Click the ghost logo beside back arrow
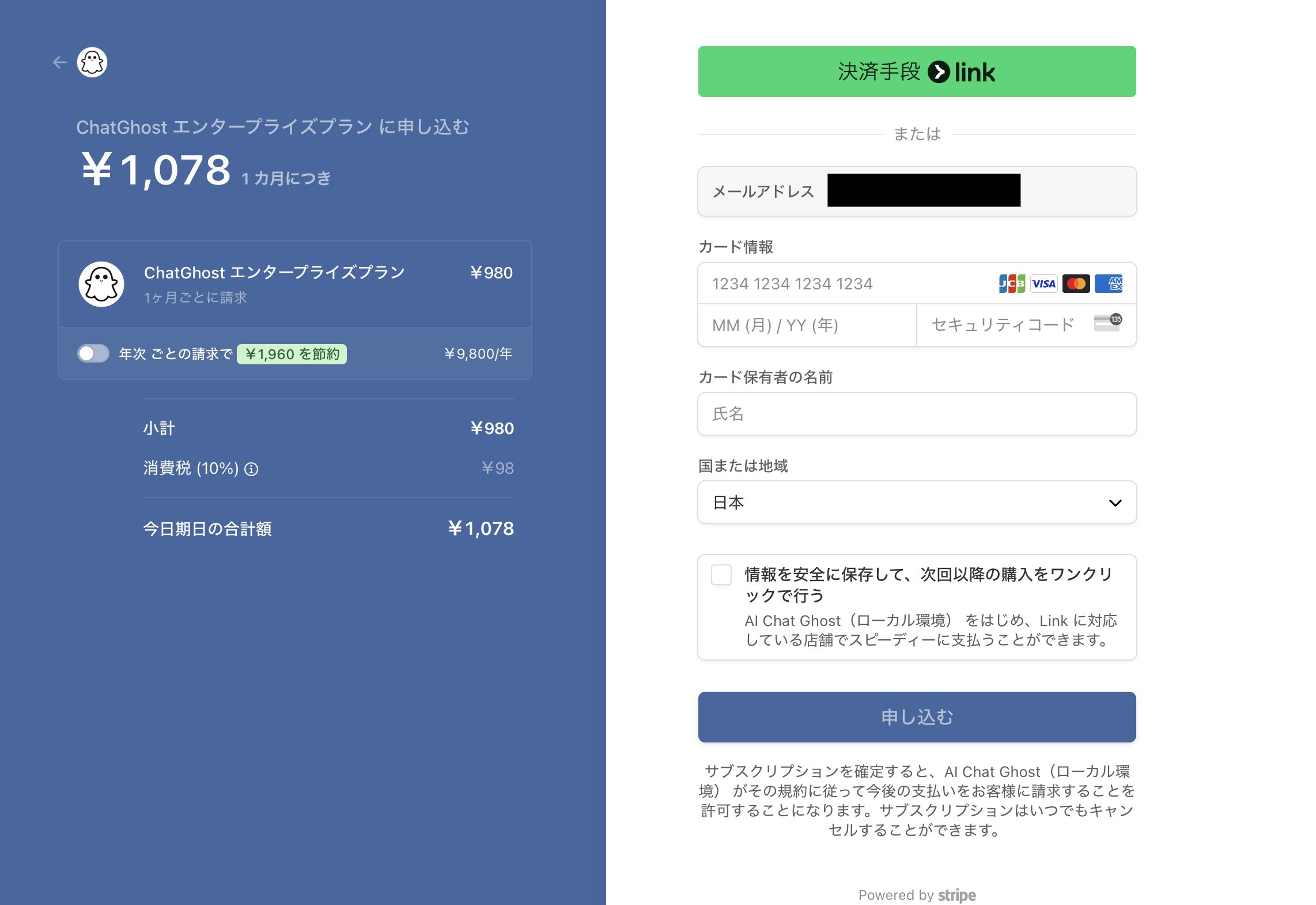This screenshot has height=905, width=1316. coord(92,62)
